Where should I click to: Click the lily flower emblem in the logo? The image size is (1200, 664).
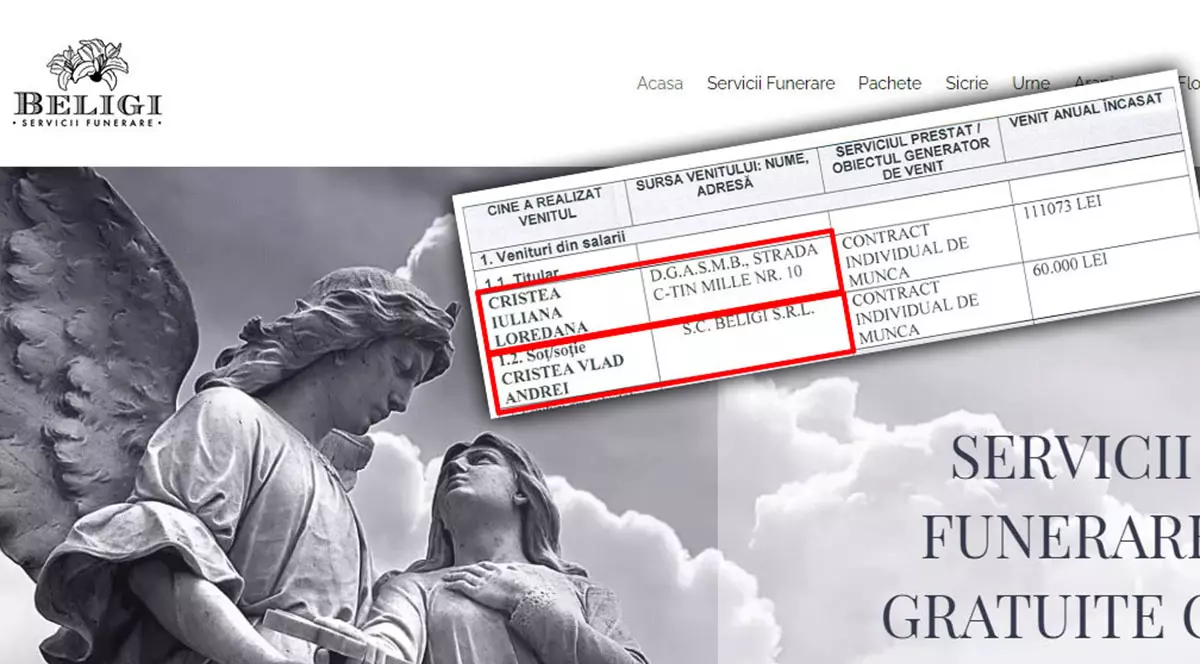[x=88, y=64]
